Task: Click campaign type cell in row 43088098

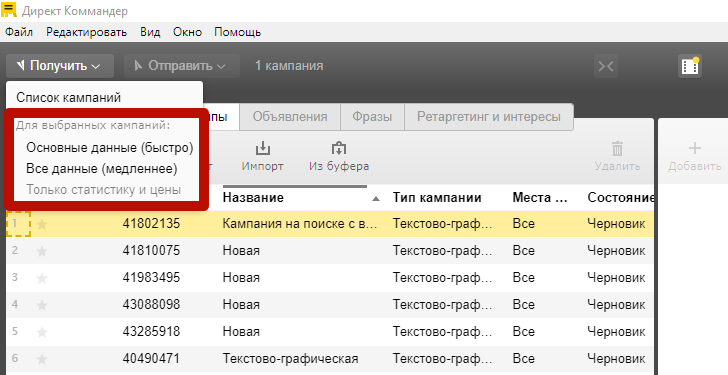Action: (x=442, y=304)
